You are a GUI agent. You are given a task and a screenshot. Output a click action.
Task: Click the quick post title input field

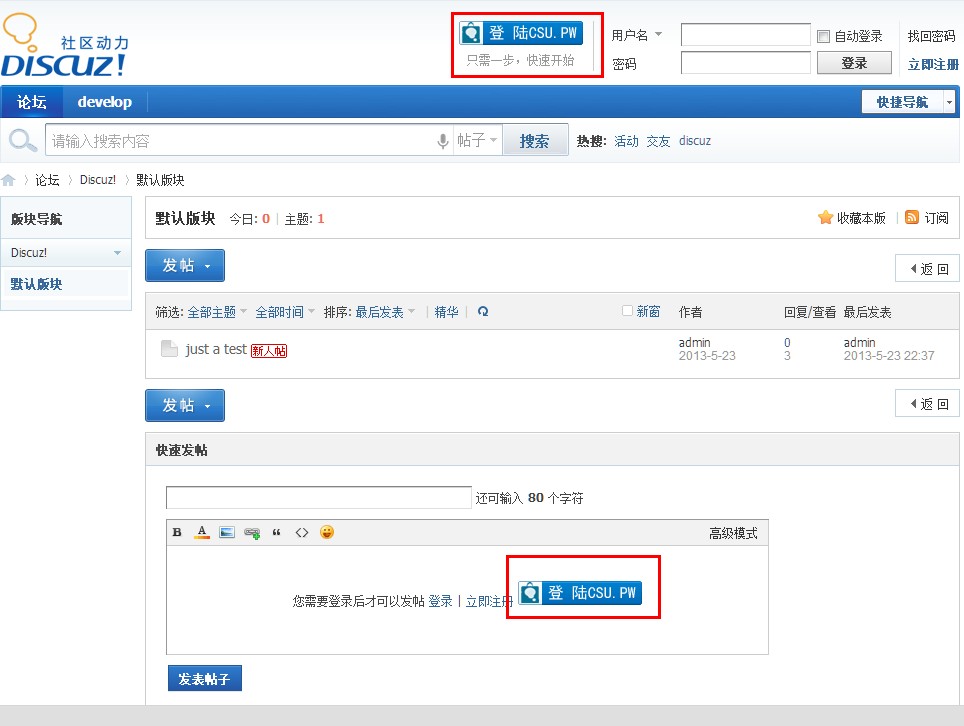(318, 497)
